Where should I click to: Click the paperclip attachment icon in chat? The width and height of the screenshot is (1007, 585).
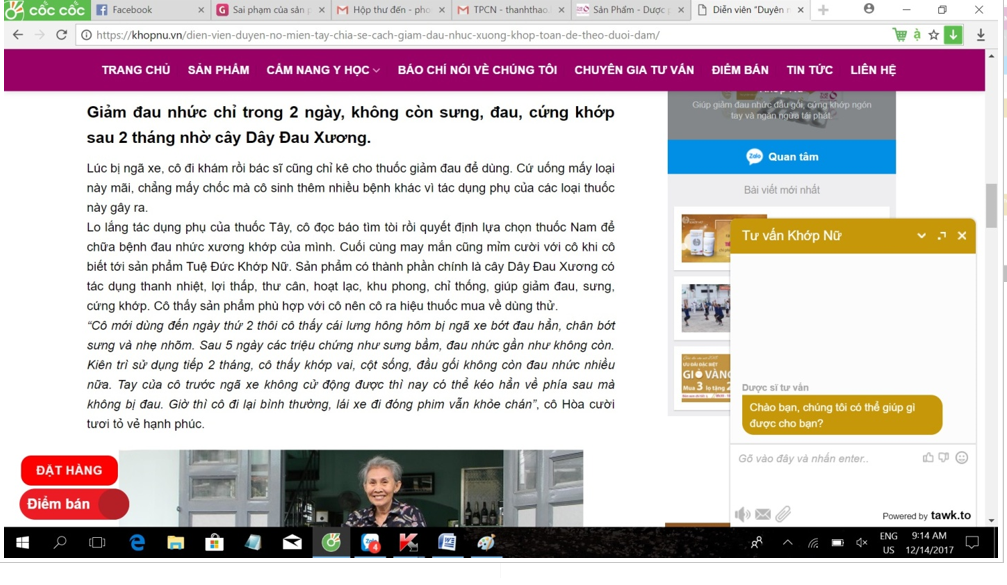pos(783,514)
